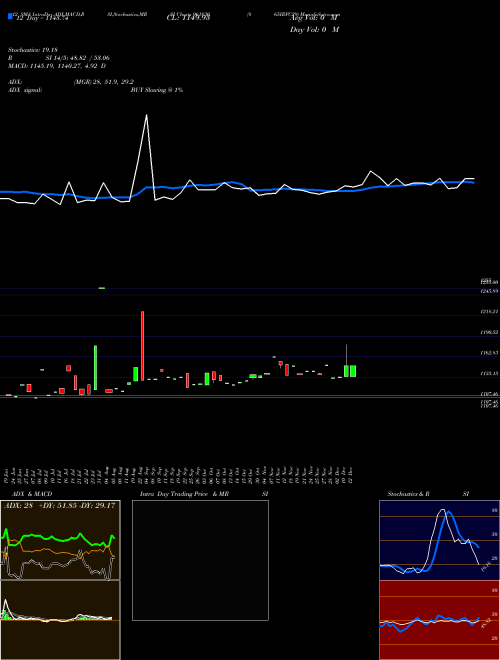The height and width of the screenshot is (660, 500).
Task: Select the MACD 1145.19, 1140.27, 4.92 line
Action: tap(57, 66)
